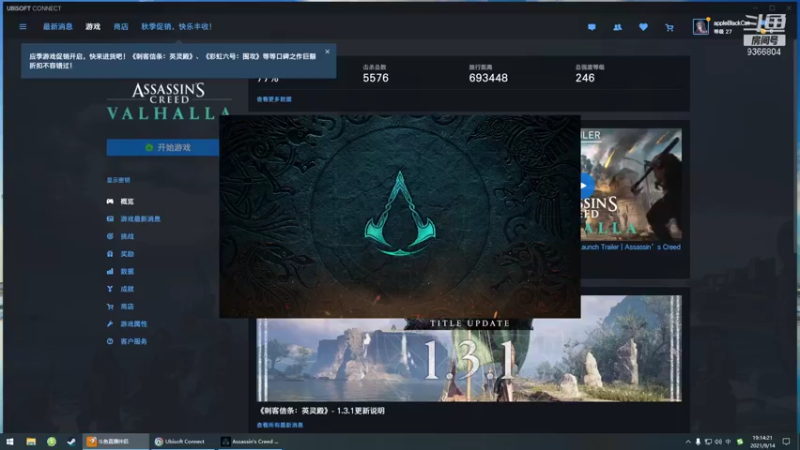Expand the system tray hidden icons arrow
800x450 pixels.
tap(688, 442)
